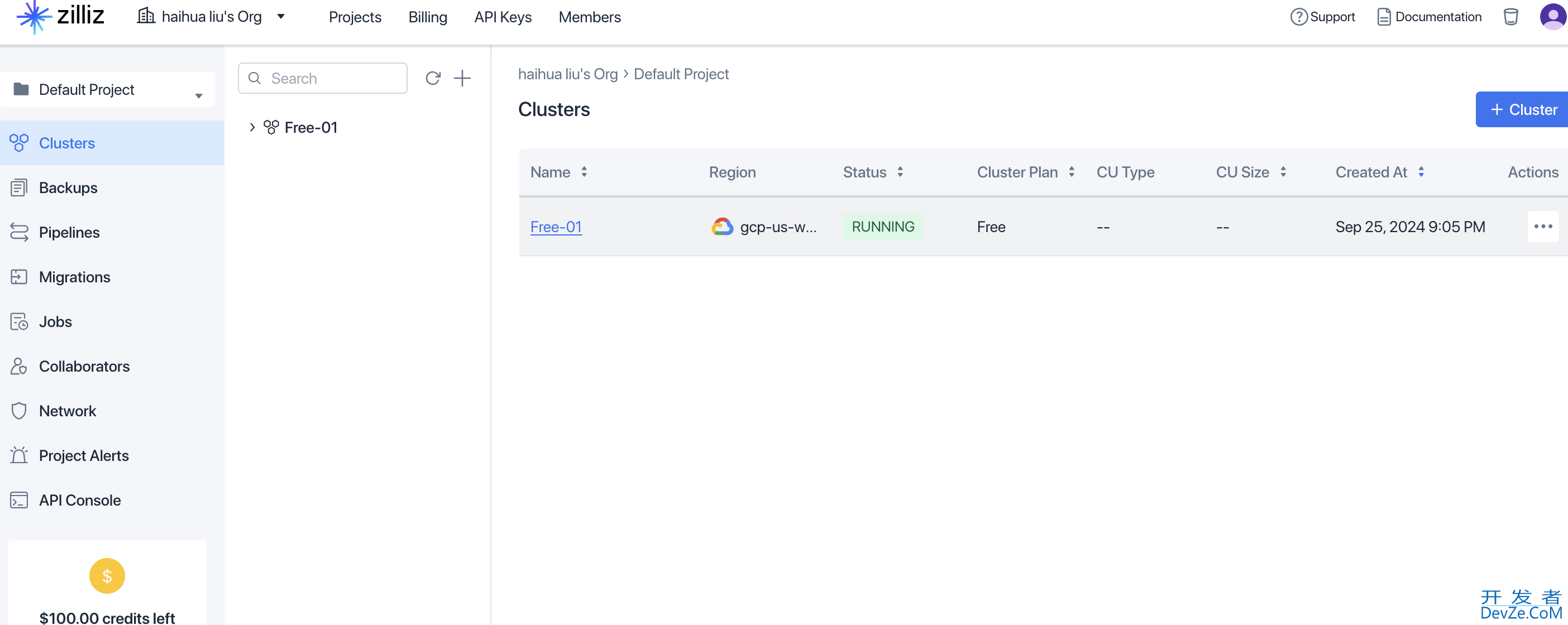This screenshot has height=625, width=1568.
Task: Open the recycle bin trash icon
Action: (x=1511, y=16)
